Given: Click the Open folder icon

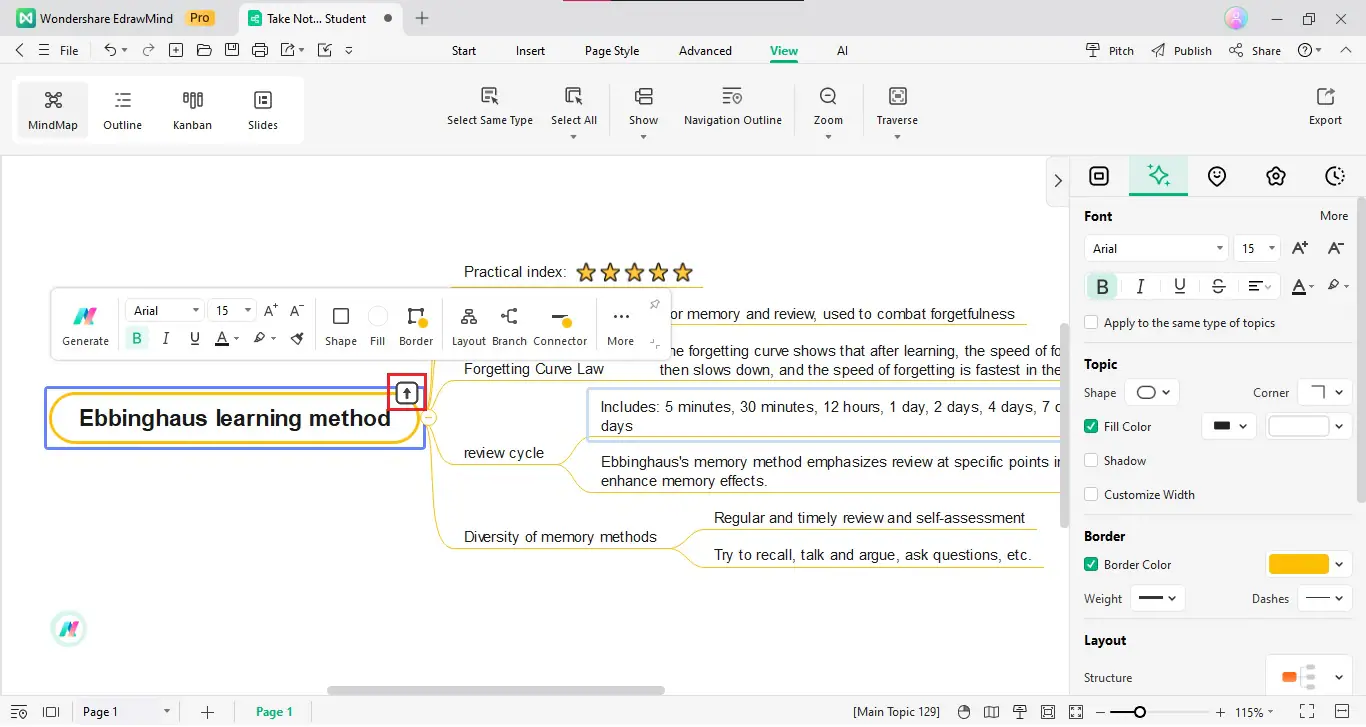Looking at the screenshot, I should pos(204,50).
